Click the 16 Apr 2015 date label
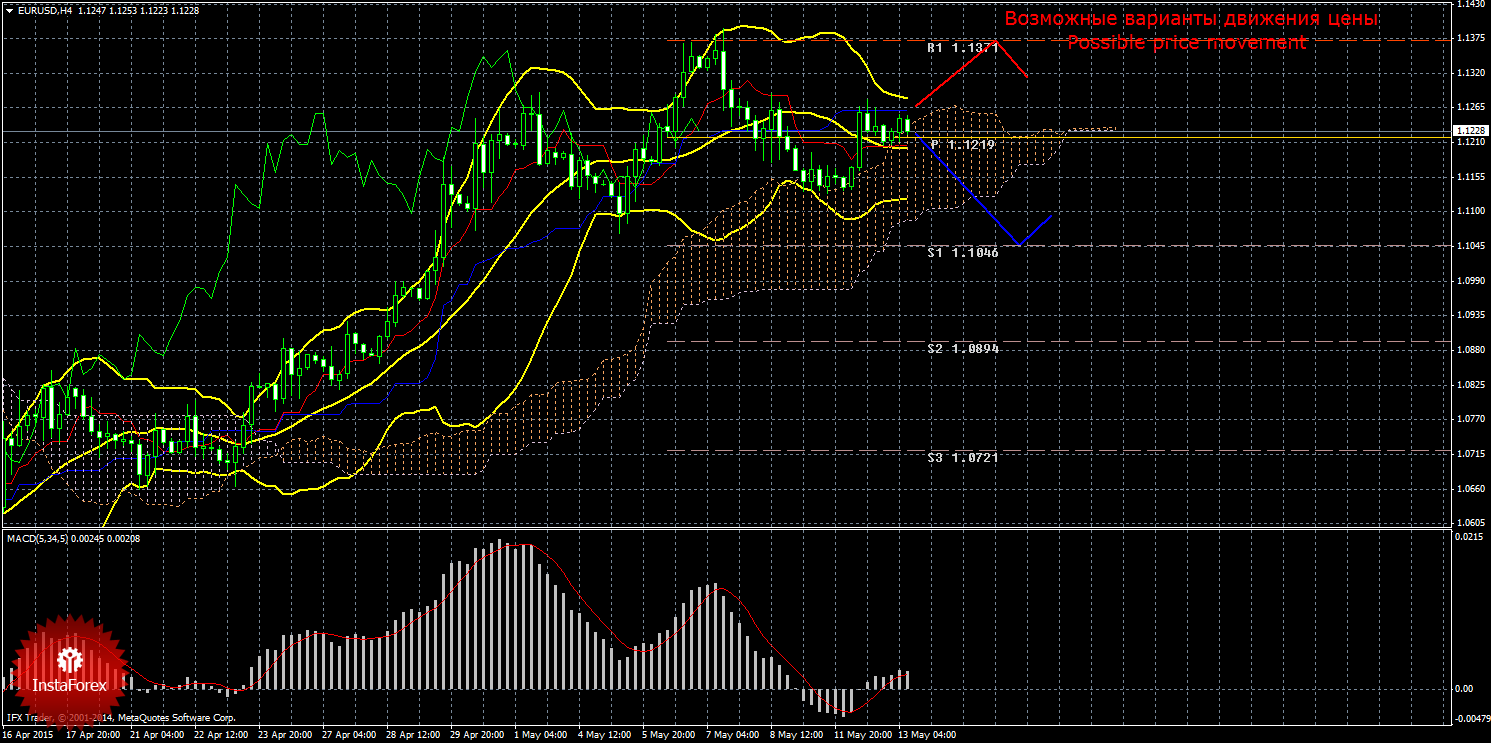The image size is (1491, 743). [28, 735]
